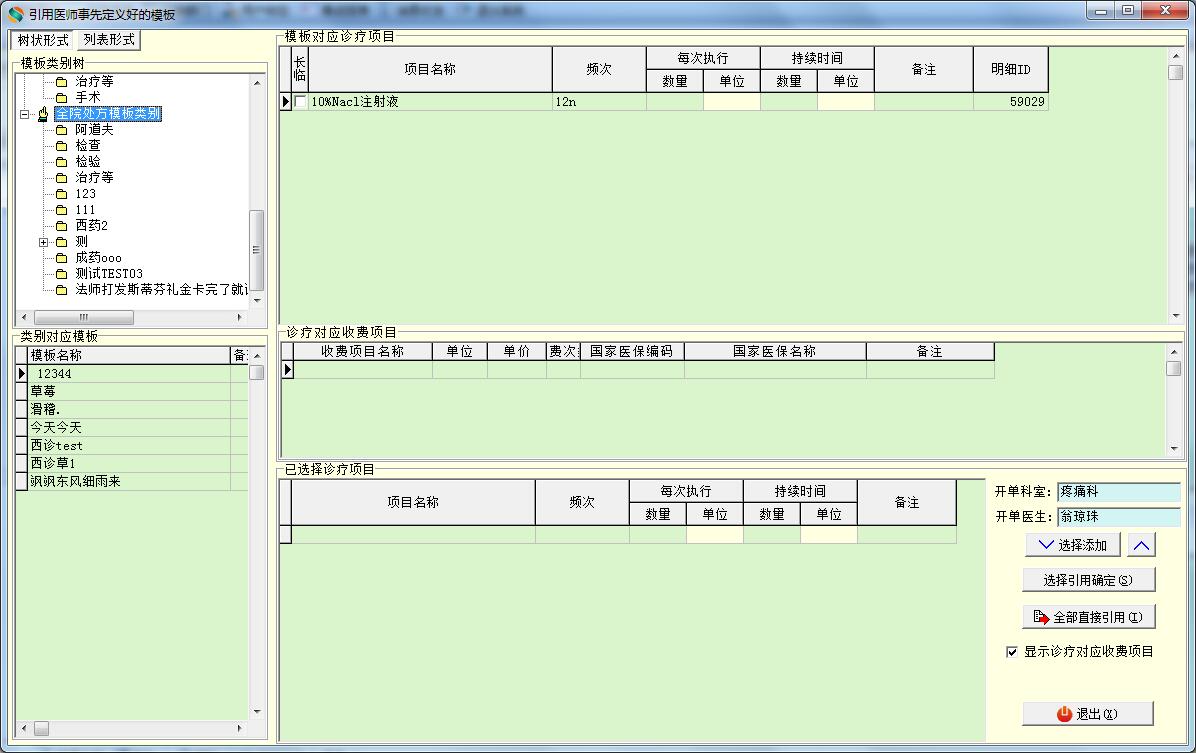
Task: Click the folder icon beside 123
Action: pos(62,194)
